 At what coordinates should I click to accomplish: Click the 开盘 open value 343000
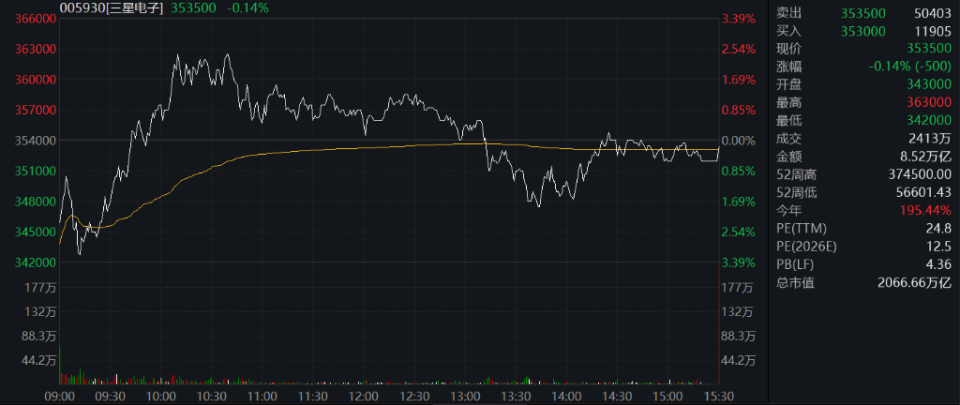[x=929, y=84]
